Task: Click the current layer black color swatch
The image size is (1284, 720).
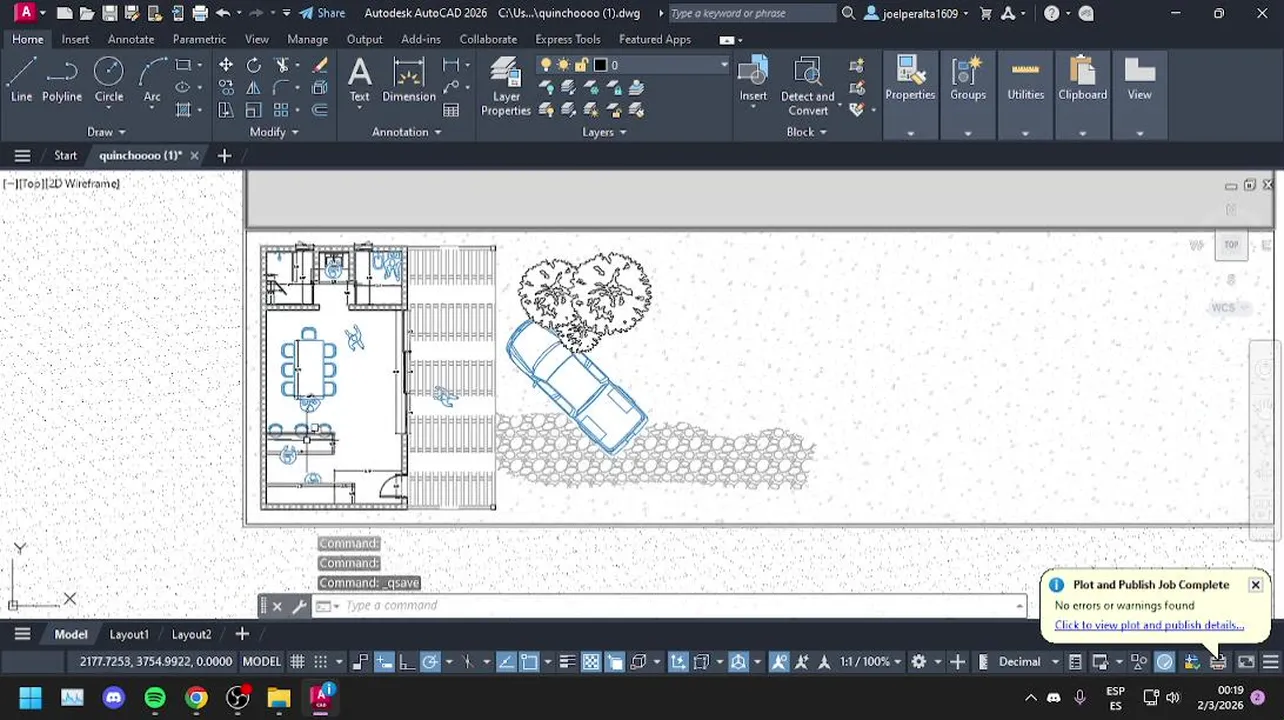Action: coord(600,65)
